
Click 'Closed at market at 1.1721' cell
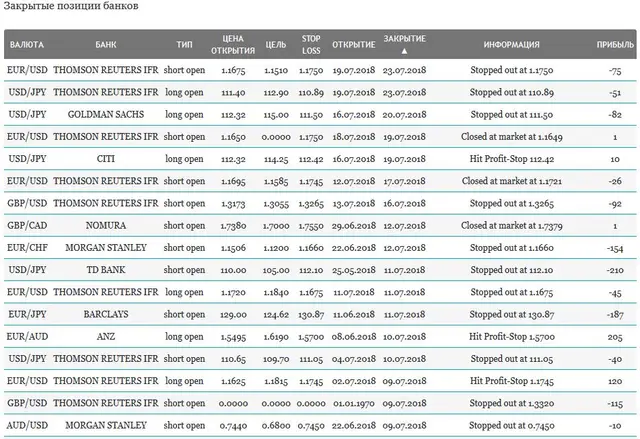pos(511,181)
